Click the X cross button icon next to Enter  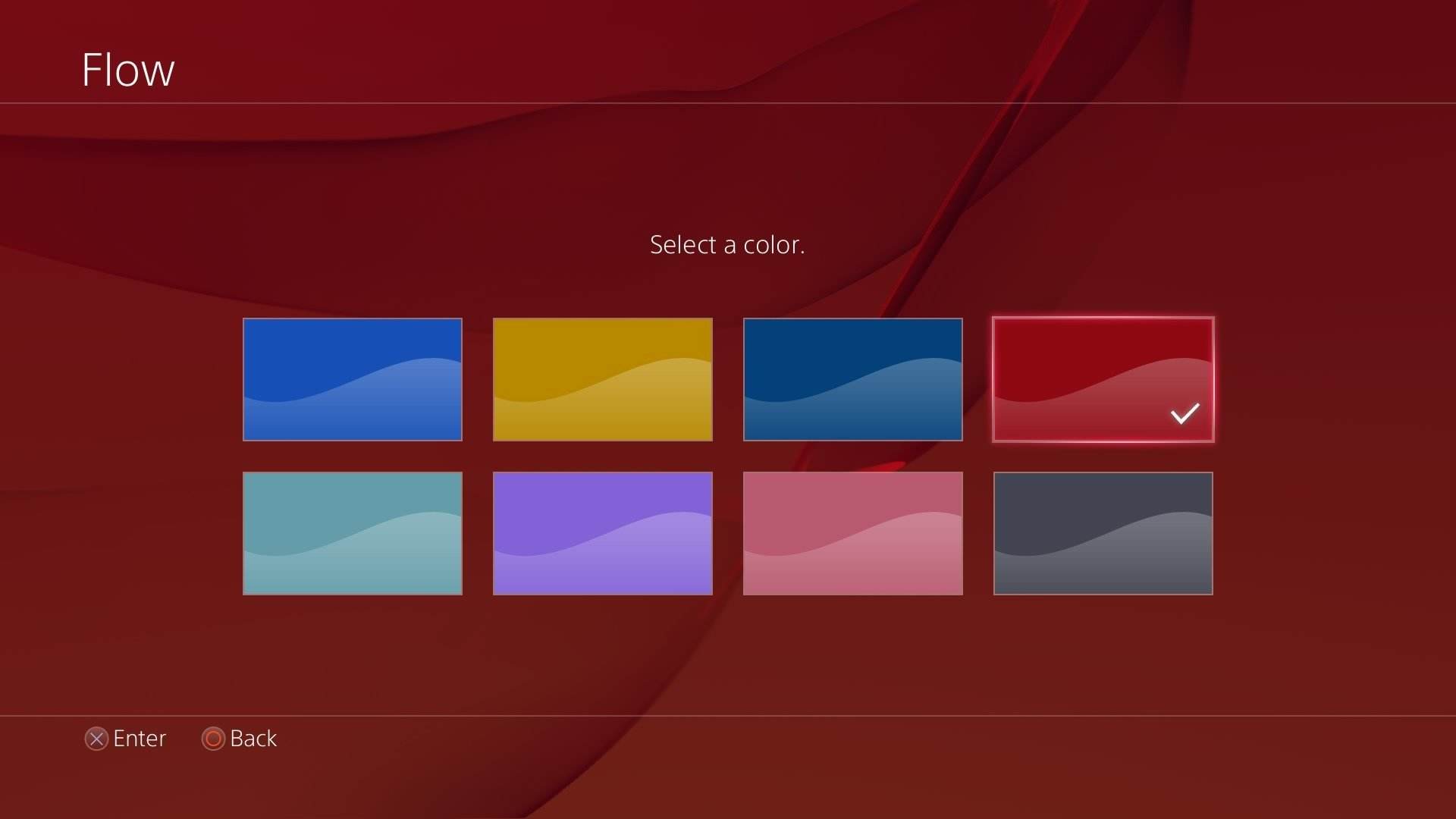click(96, 739)
